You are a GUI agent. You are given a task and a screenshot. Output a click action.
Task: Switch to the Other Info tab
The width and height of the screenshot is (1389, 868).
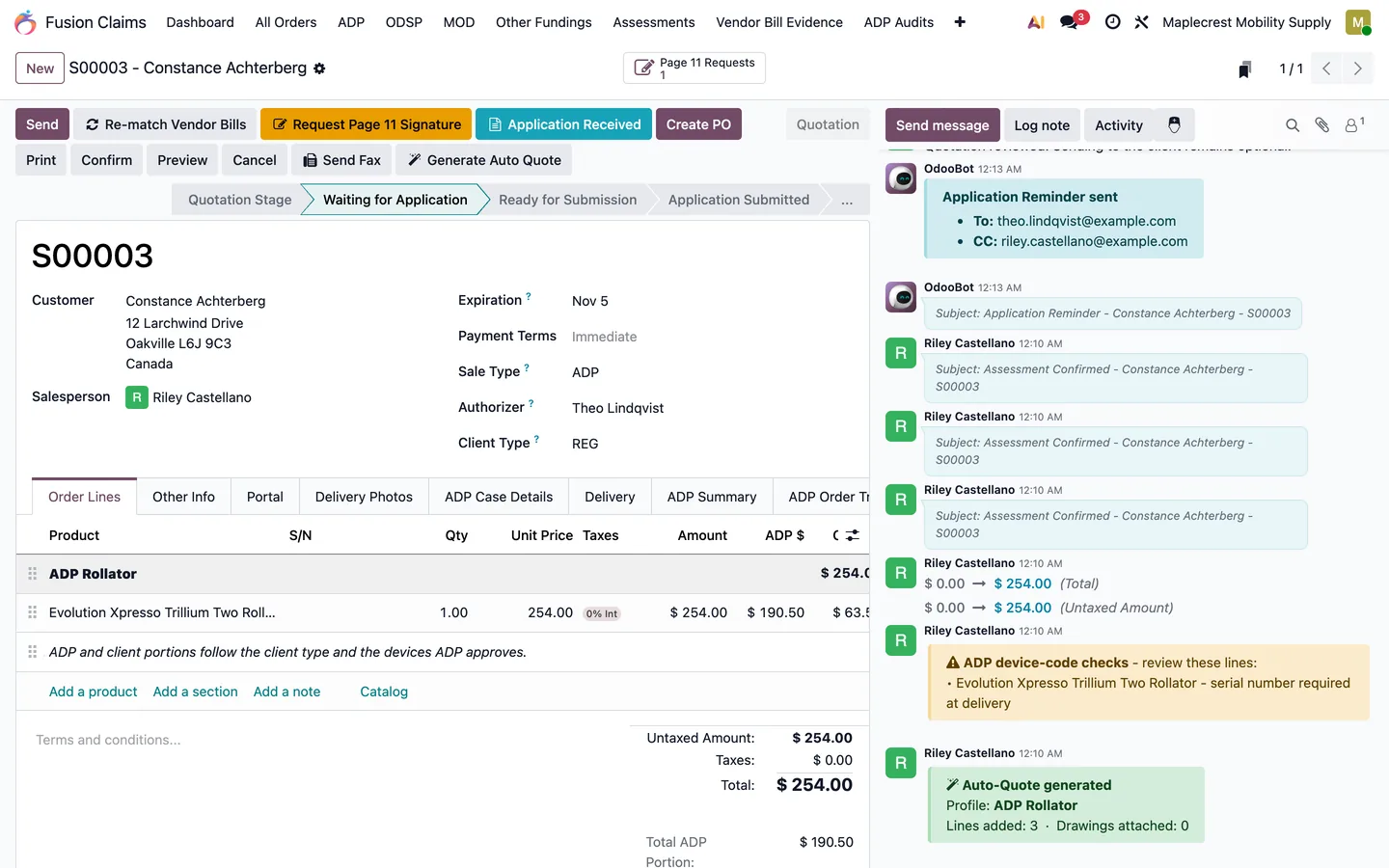click(183, 497)
